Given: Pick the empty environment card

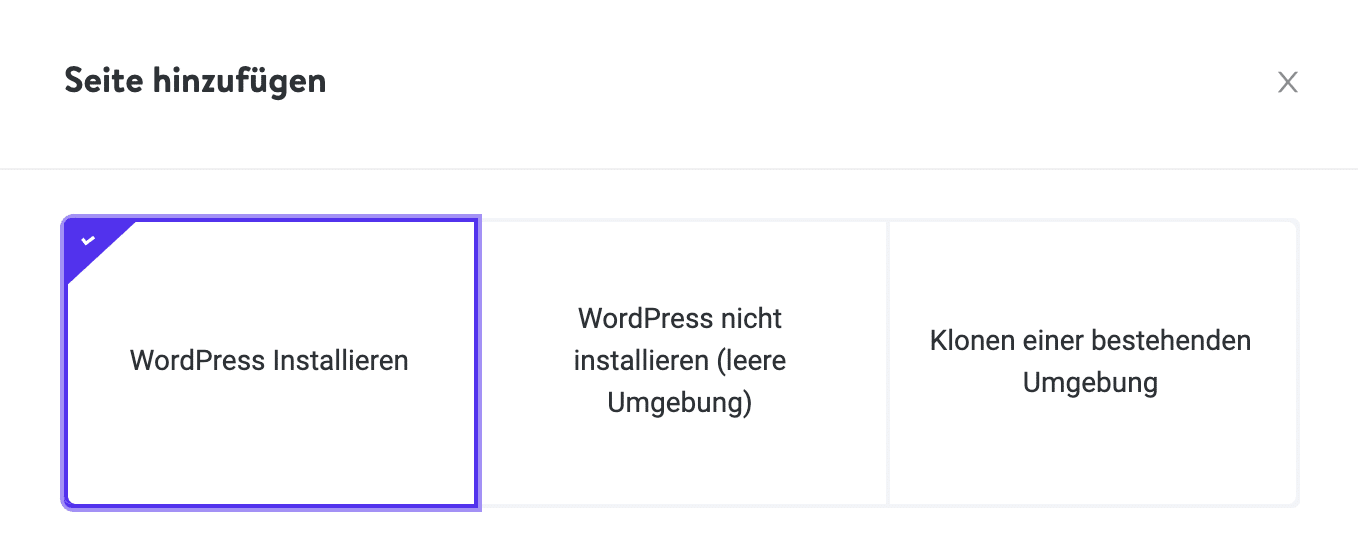Looking at the screenshot, I should (x=680, y=450).
